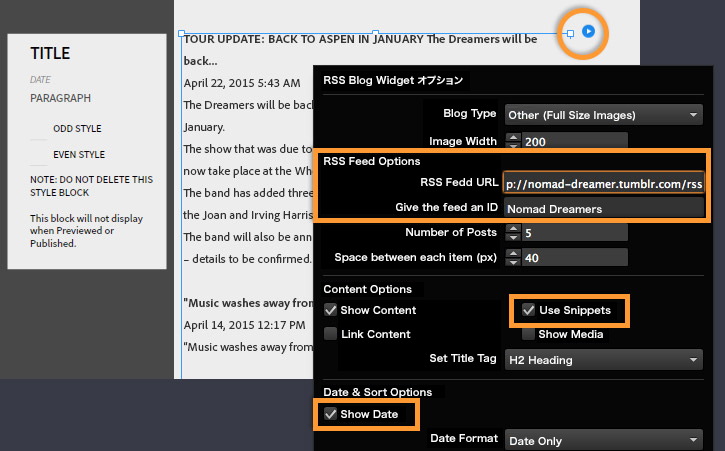Click the April 14, 2015 post date
Screen dimensions: 725x451
(244, 325)
